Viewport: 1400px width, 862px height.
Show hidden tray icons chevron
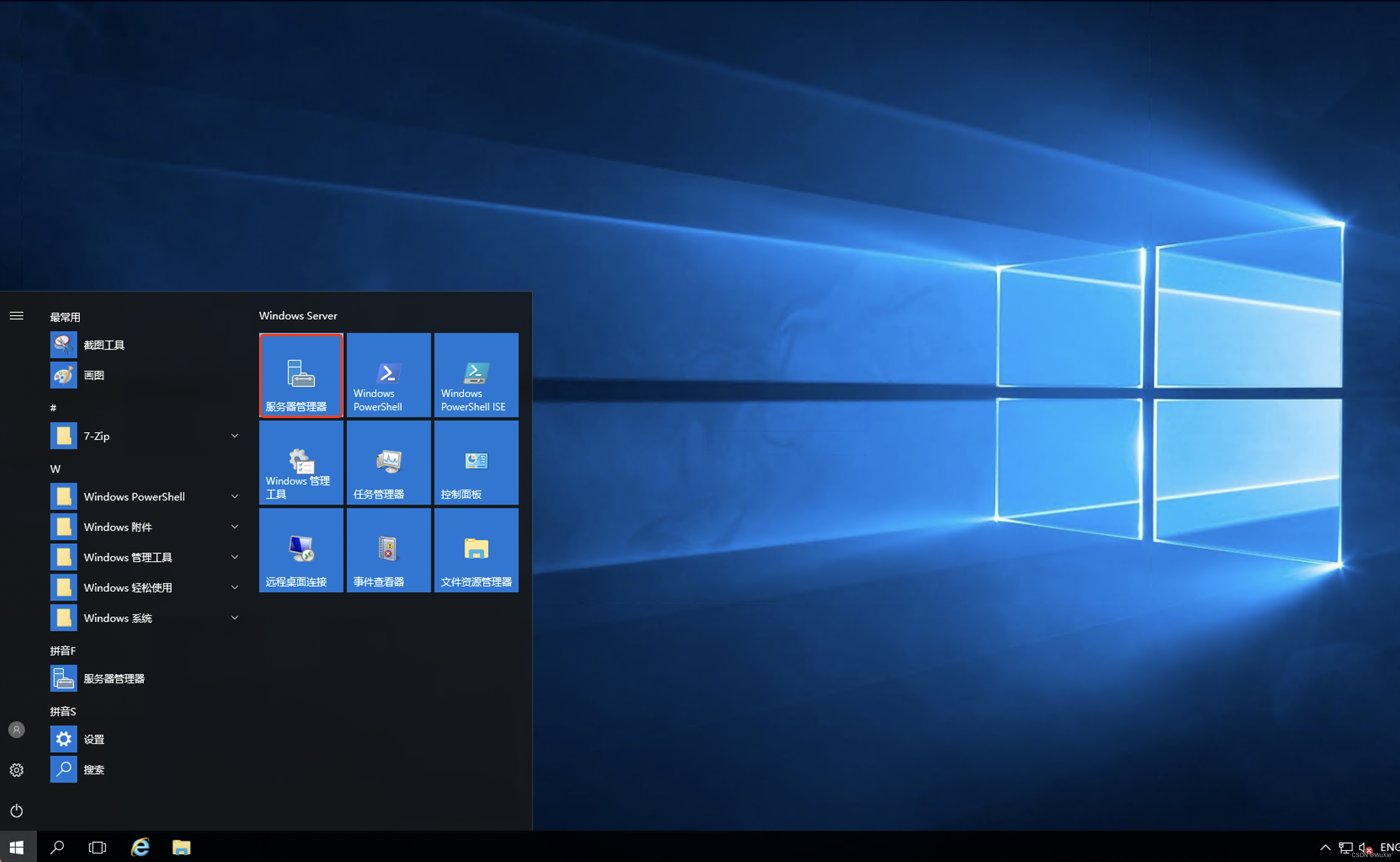click(x=1325, y=847)
